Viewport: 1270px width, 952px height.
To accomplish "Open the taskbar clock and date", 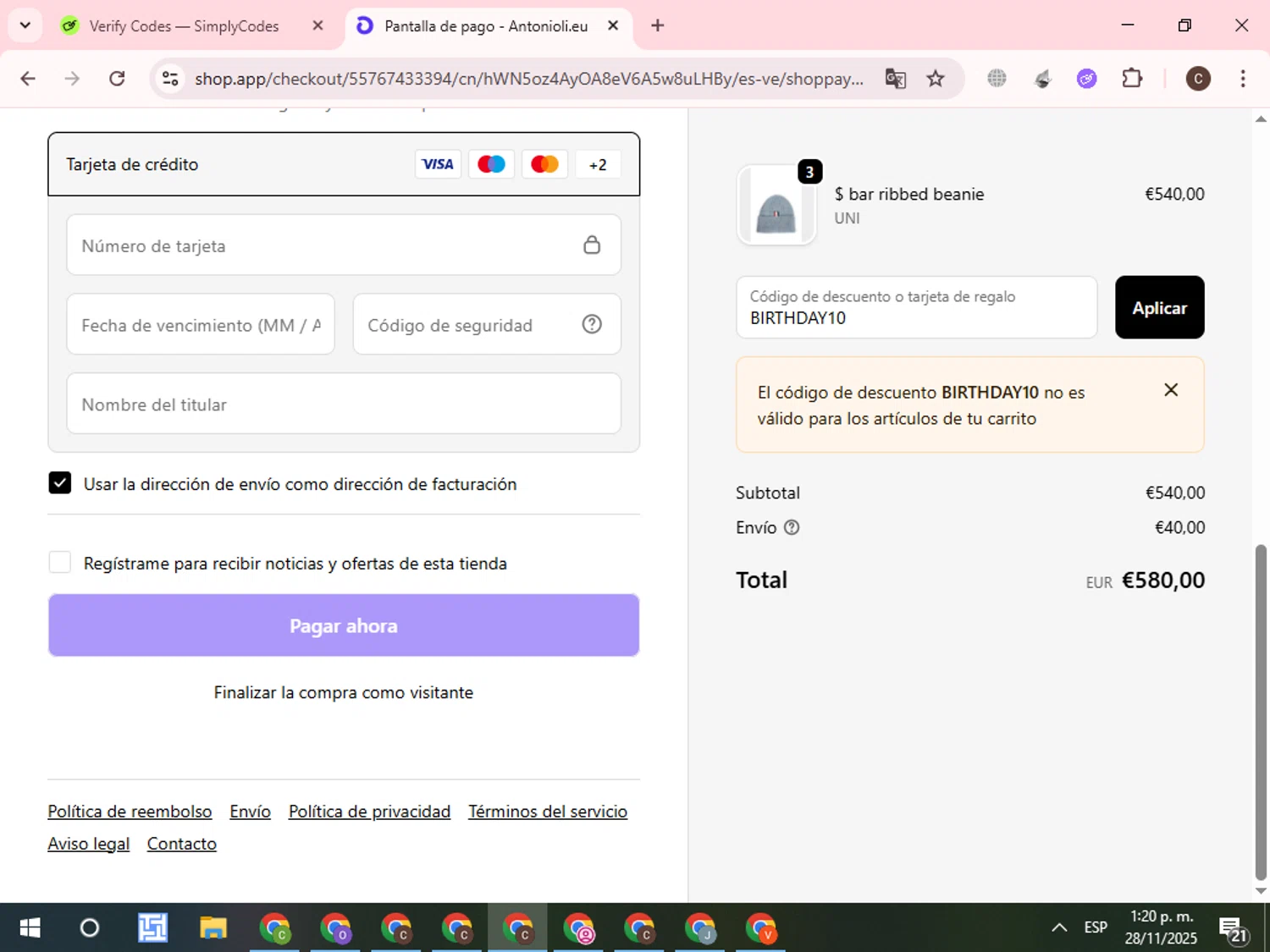I will pyautogui.click(x=1161, y=927).
